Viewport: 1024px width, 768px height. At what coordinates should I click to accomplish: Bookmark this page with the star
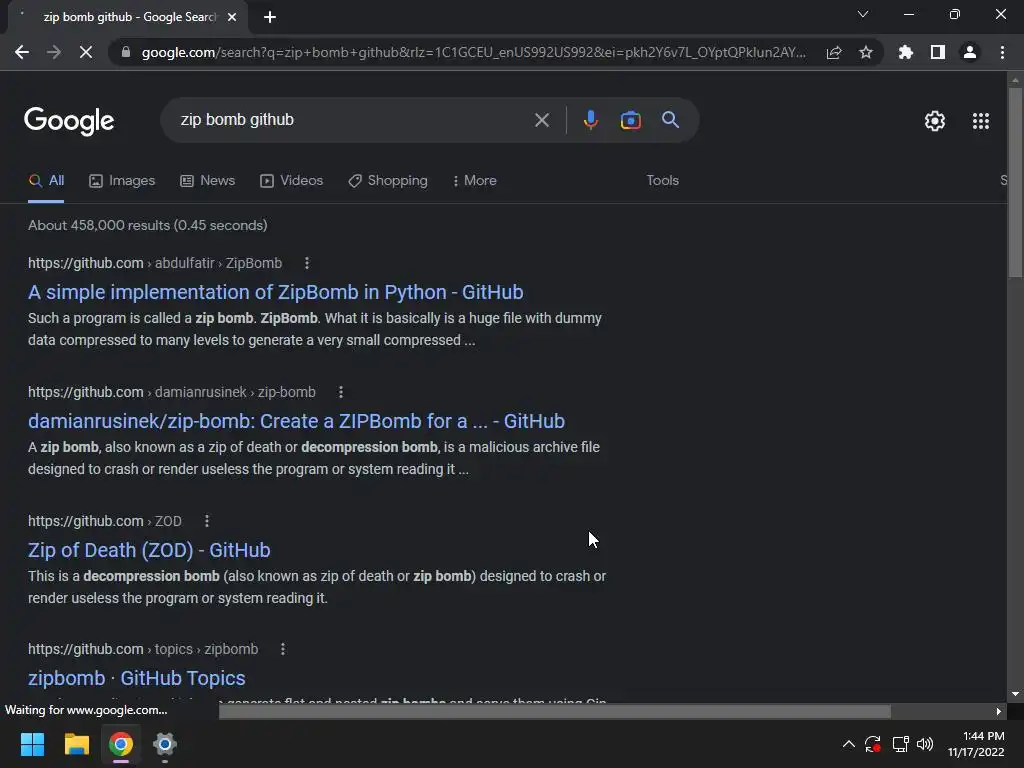pyautogui.click(x=866, y=52)
